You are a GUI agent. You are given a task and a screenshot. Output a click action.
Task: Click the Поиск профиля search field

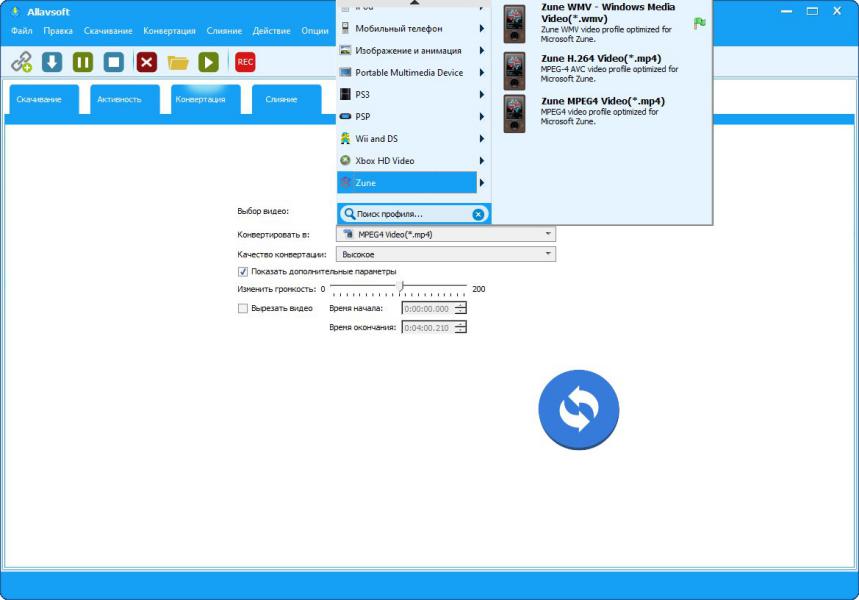pos(414,214)
